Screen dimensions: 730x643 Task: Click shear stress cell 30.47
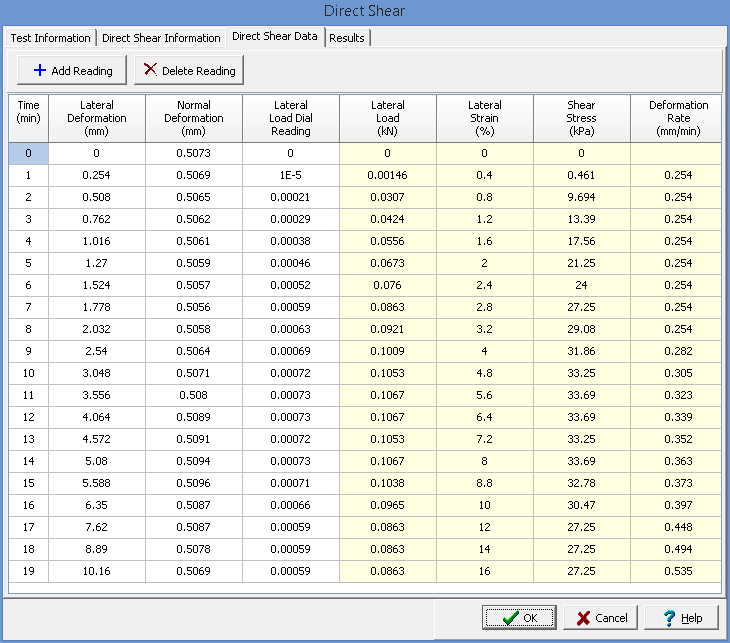[581, 505]
